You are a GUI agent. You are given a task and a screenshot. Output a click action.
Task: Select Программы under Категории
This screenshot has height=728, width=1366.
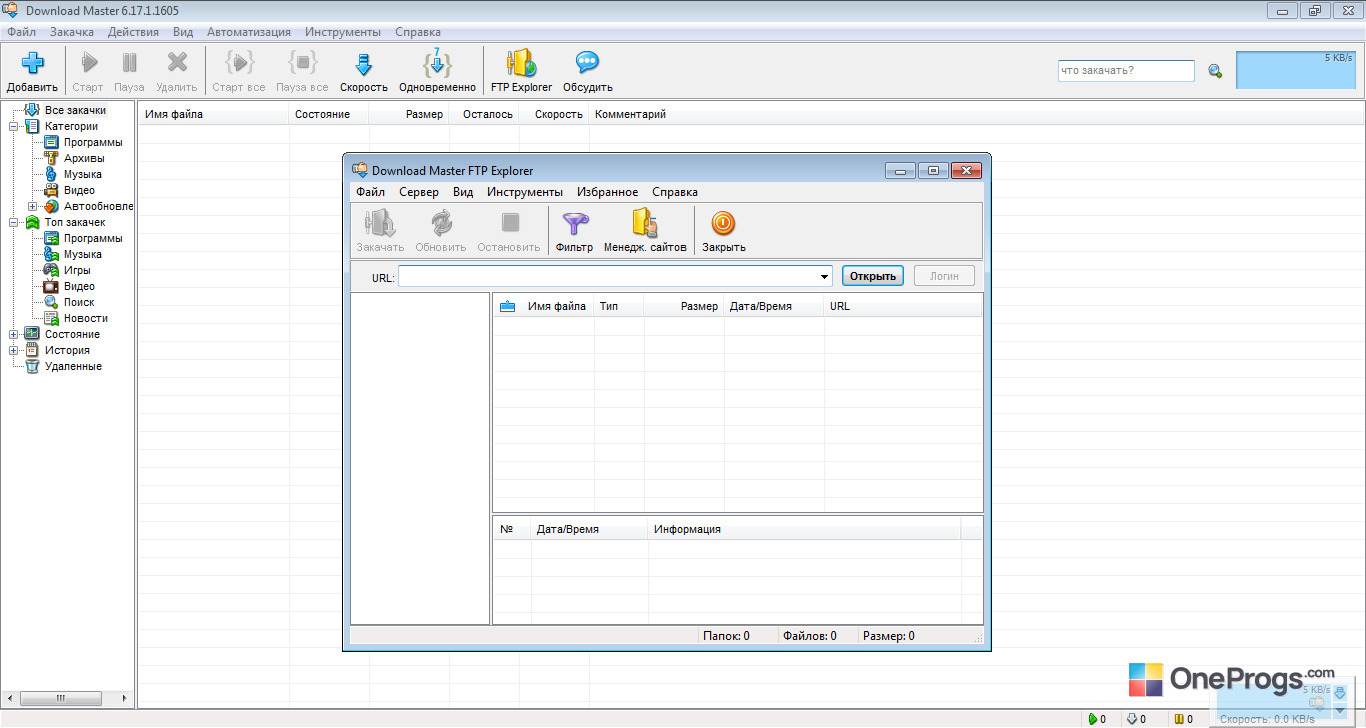93,142
